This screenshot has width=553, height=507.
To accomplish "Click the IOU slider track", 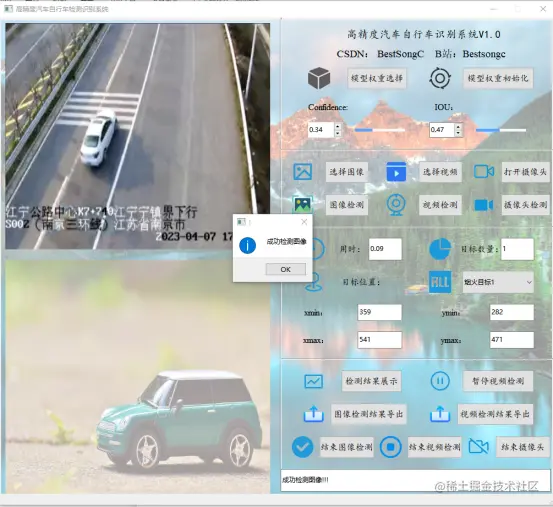I will click(501, 130).
